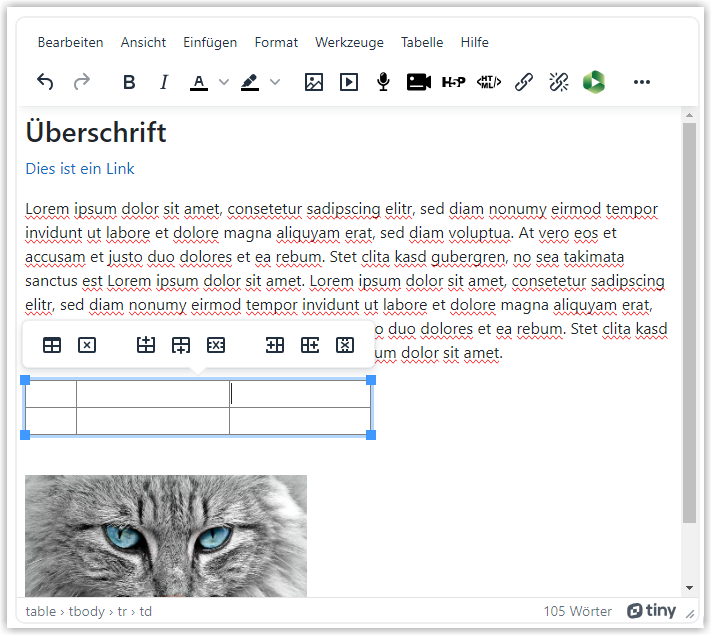This screenshot has width=712, height=636.
Task: Insert an image via toolbar icon
Action: (314, 82)
